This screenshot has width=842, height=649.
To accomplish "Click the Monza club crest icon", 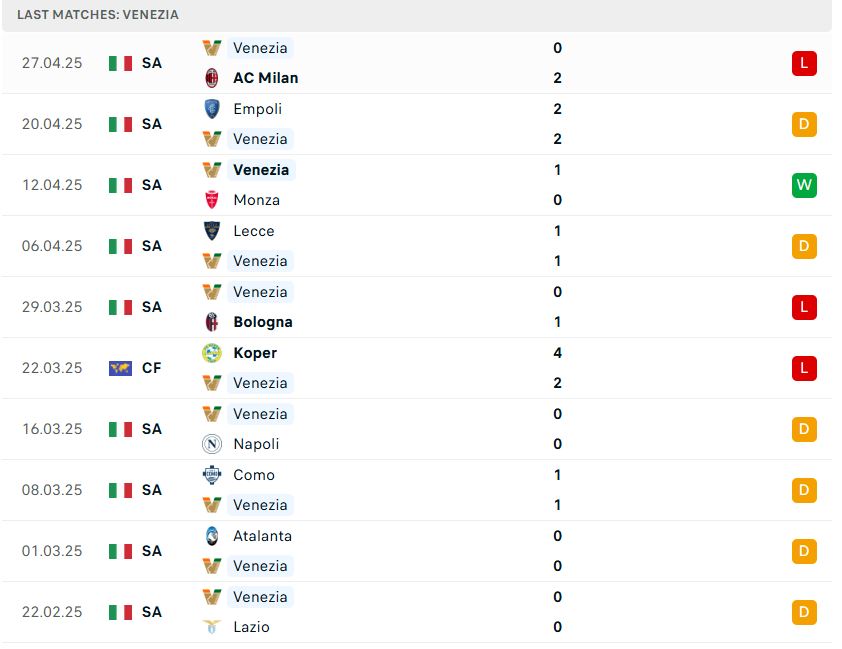I will 212,200.
